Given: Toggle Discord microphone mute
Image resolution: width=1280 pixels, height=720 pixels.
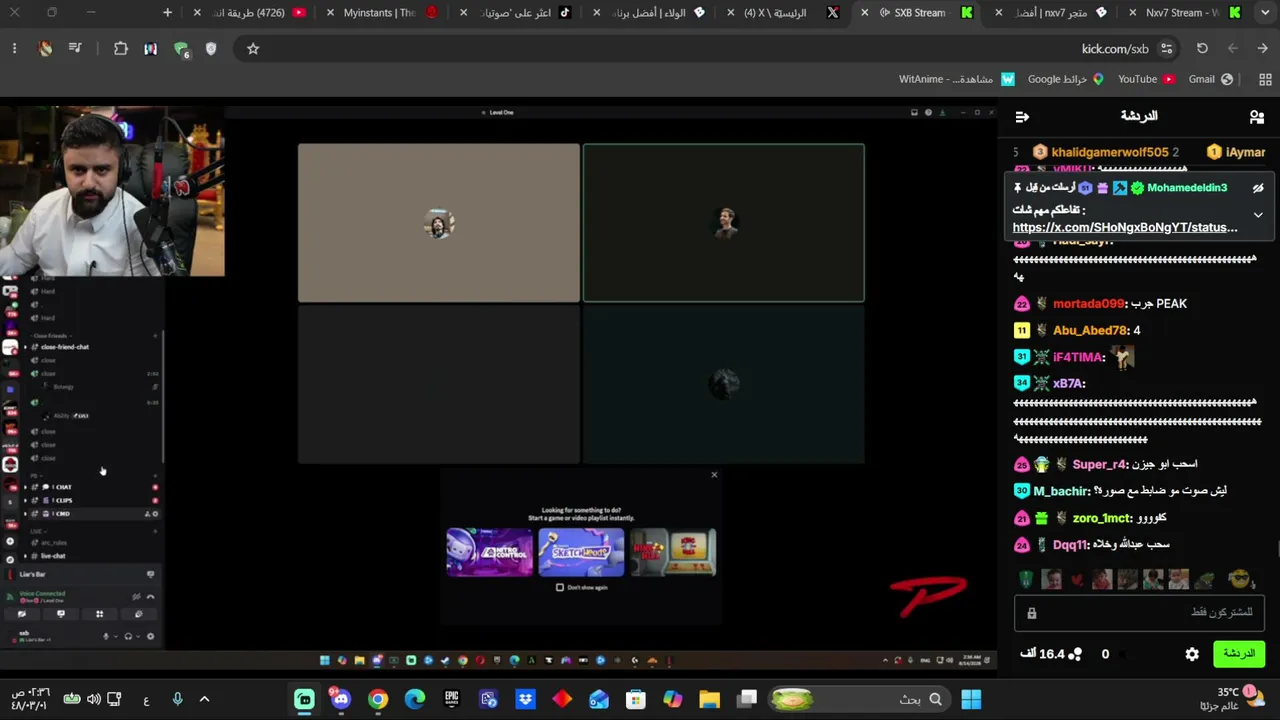Looking at the screenshot, I should click(x=106, y=636).
